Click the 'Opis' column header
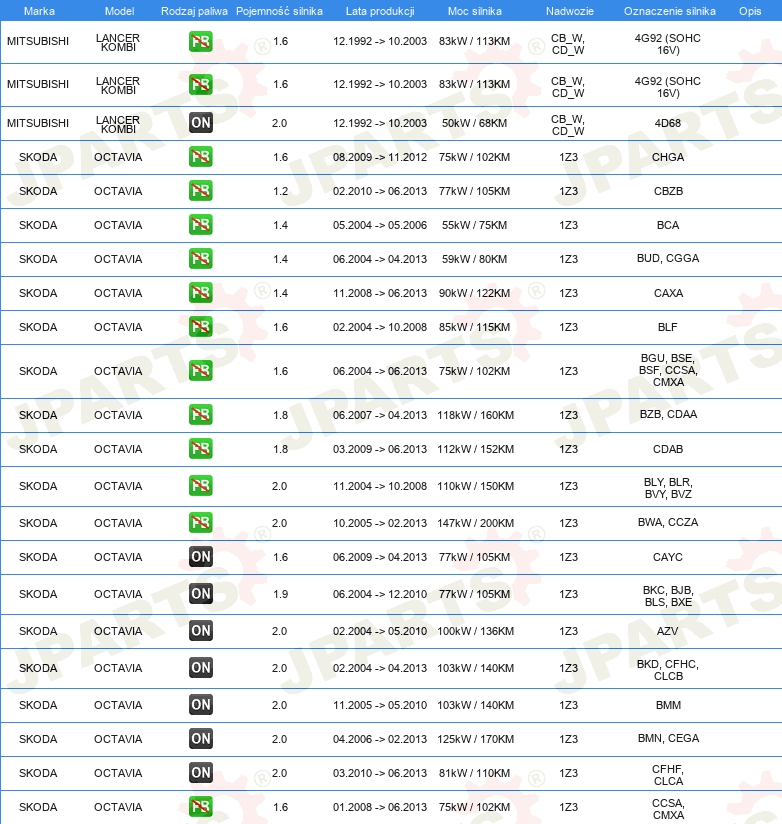782x824 pixels. click(x=750, y=11)
